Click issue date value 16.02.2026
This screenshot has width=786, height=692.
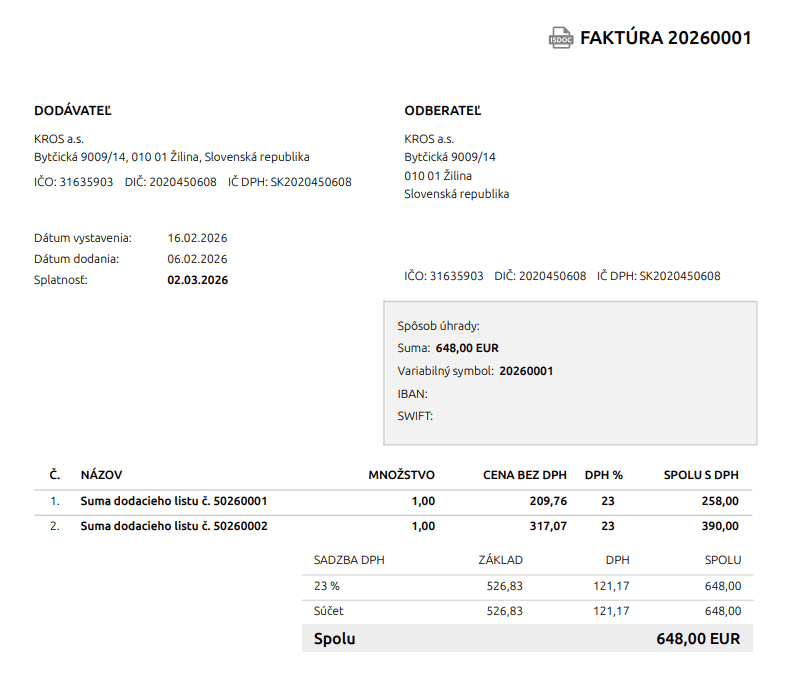pyautogui.click(x=197, y=238)
